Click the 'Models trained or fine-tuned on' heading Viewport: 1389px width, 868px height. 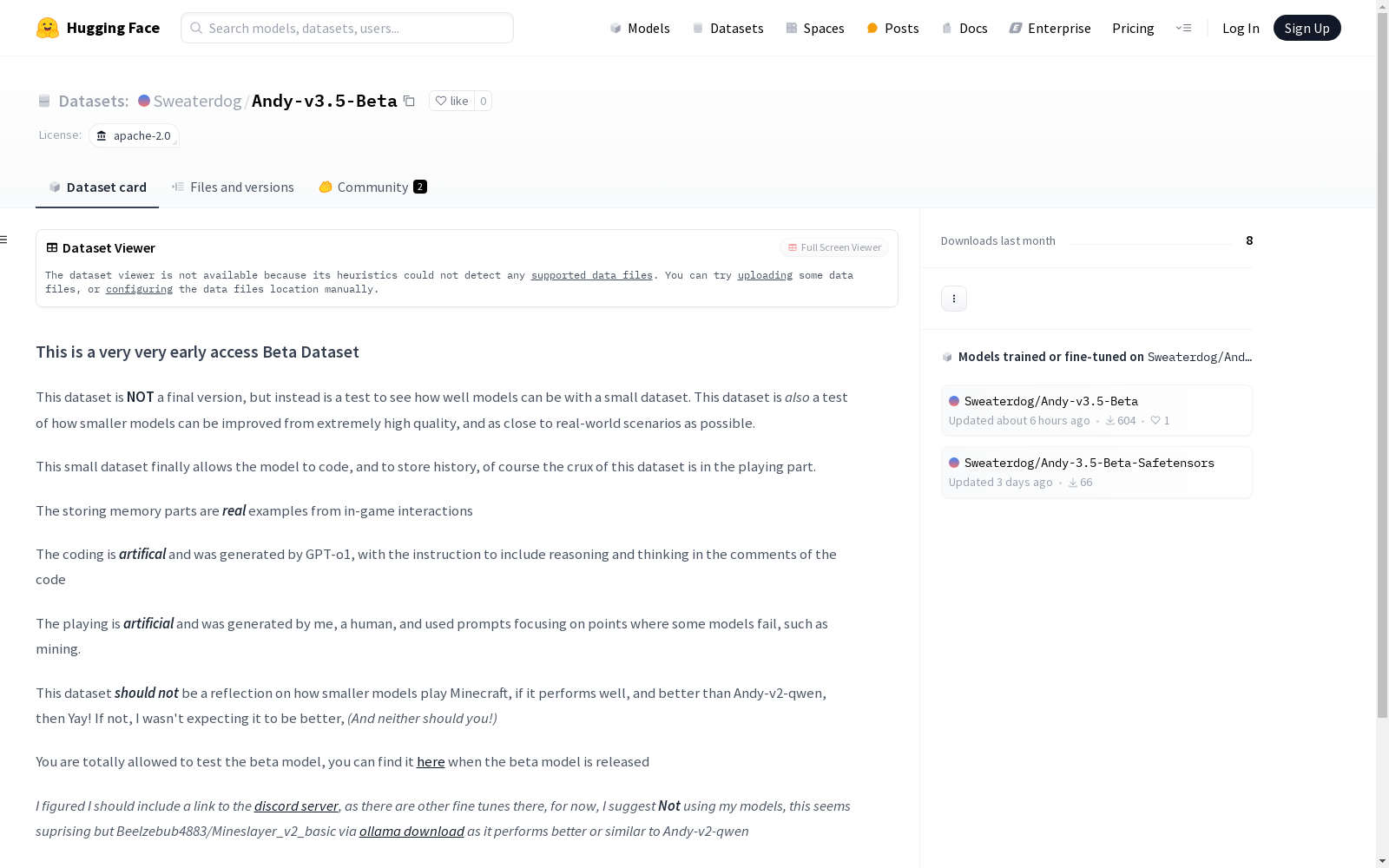click(1051, 357)
